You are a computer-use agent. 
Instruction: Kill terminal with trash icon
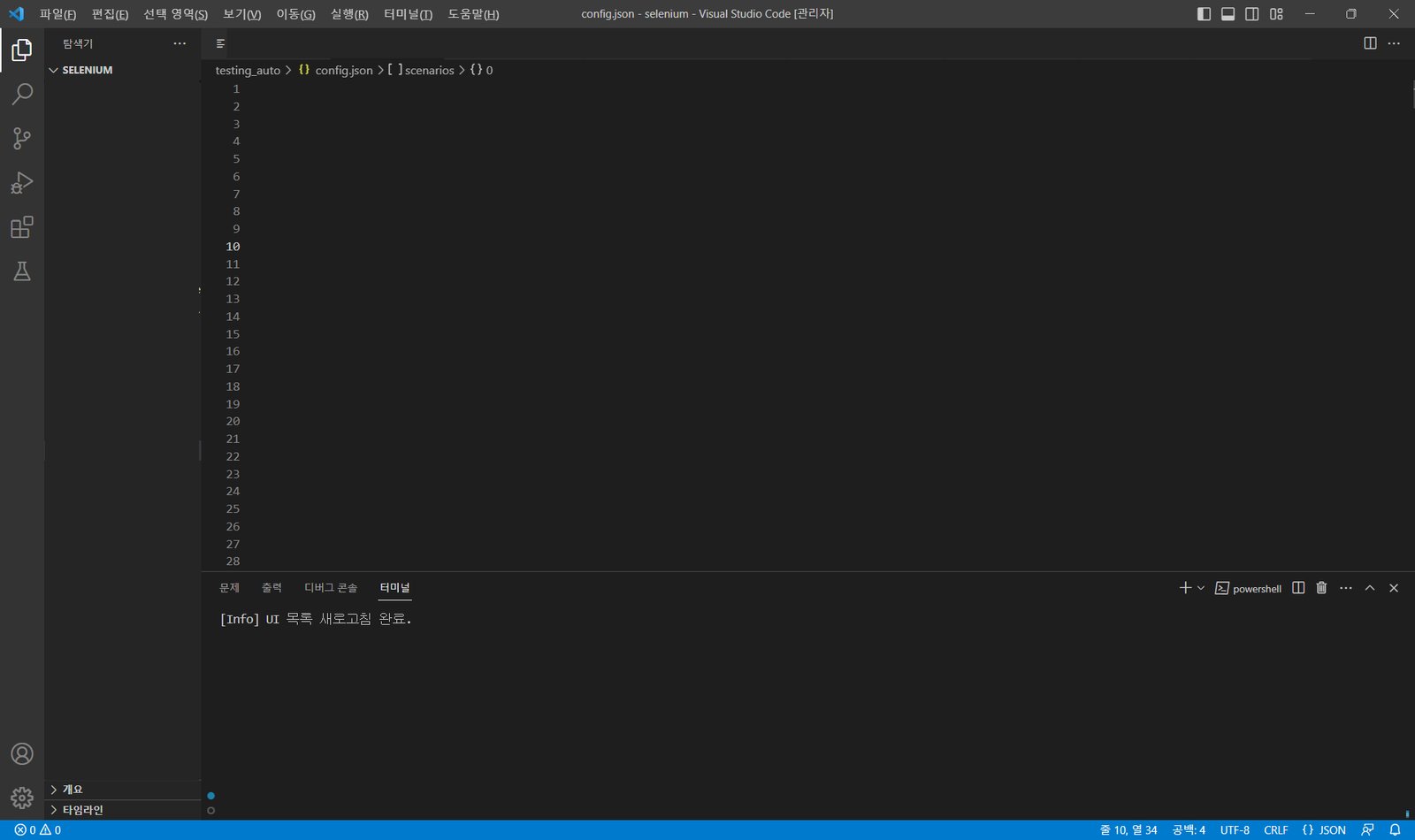[x=1321, y=588]
